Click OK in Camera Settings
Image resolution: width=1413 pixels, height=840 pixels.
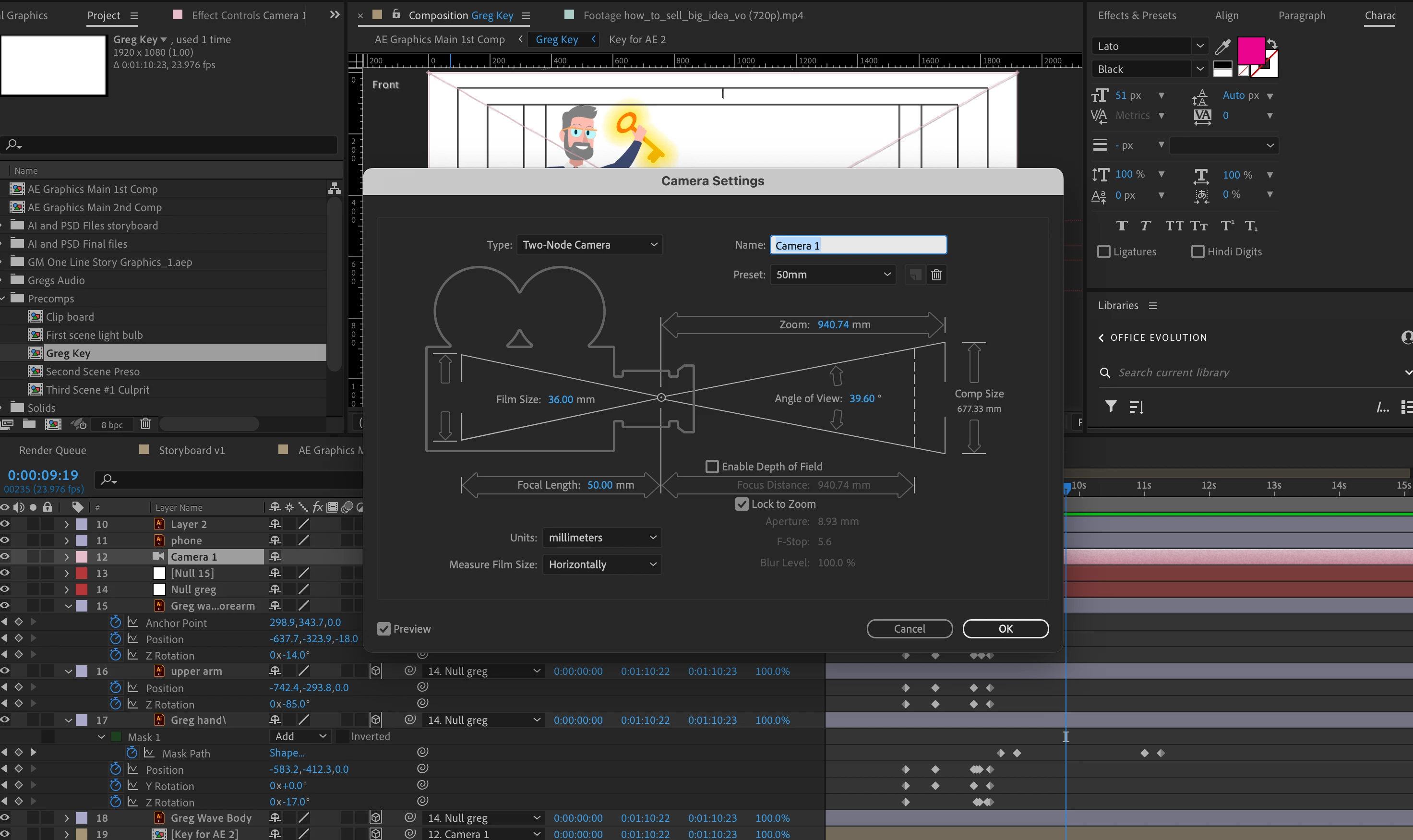tap(1005, 629)
